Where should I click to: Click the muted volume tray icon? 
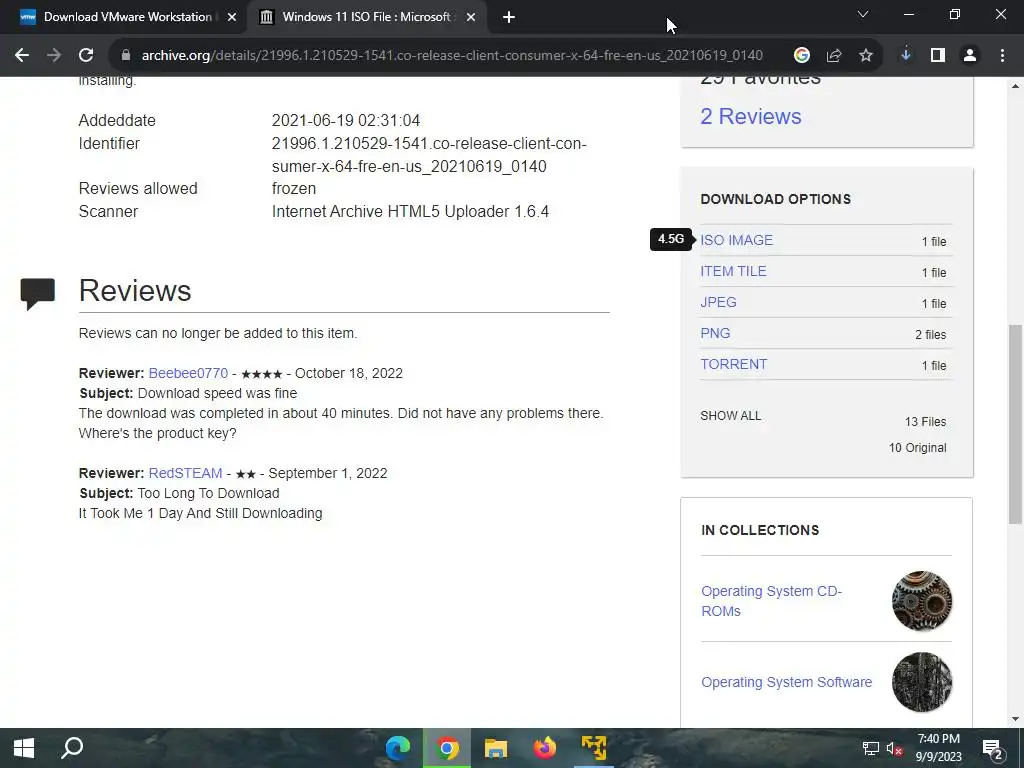pyautogui.click(x=895, y=748)
